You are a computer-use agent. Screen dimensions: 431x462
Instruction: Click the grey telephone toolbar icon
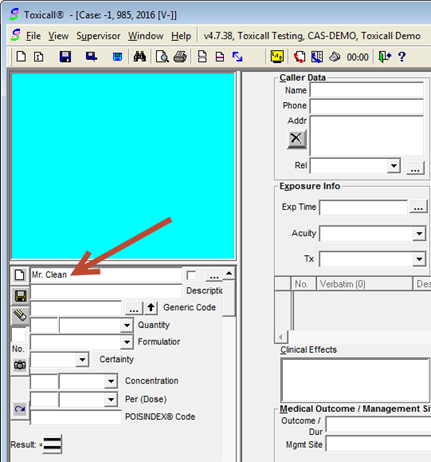tap(335, 57)
